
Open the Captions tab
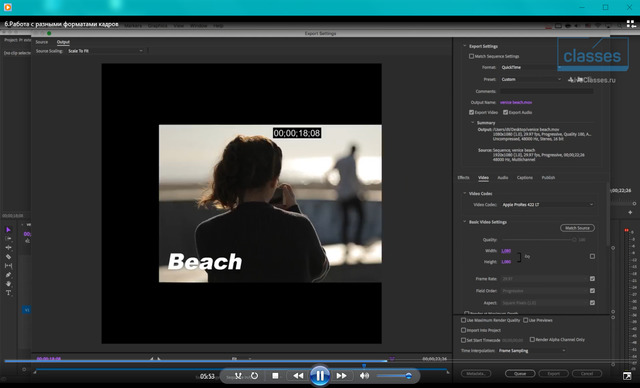(525, 177)
